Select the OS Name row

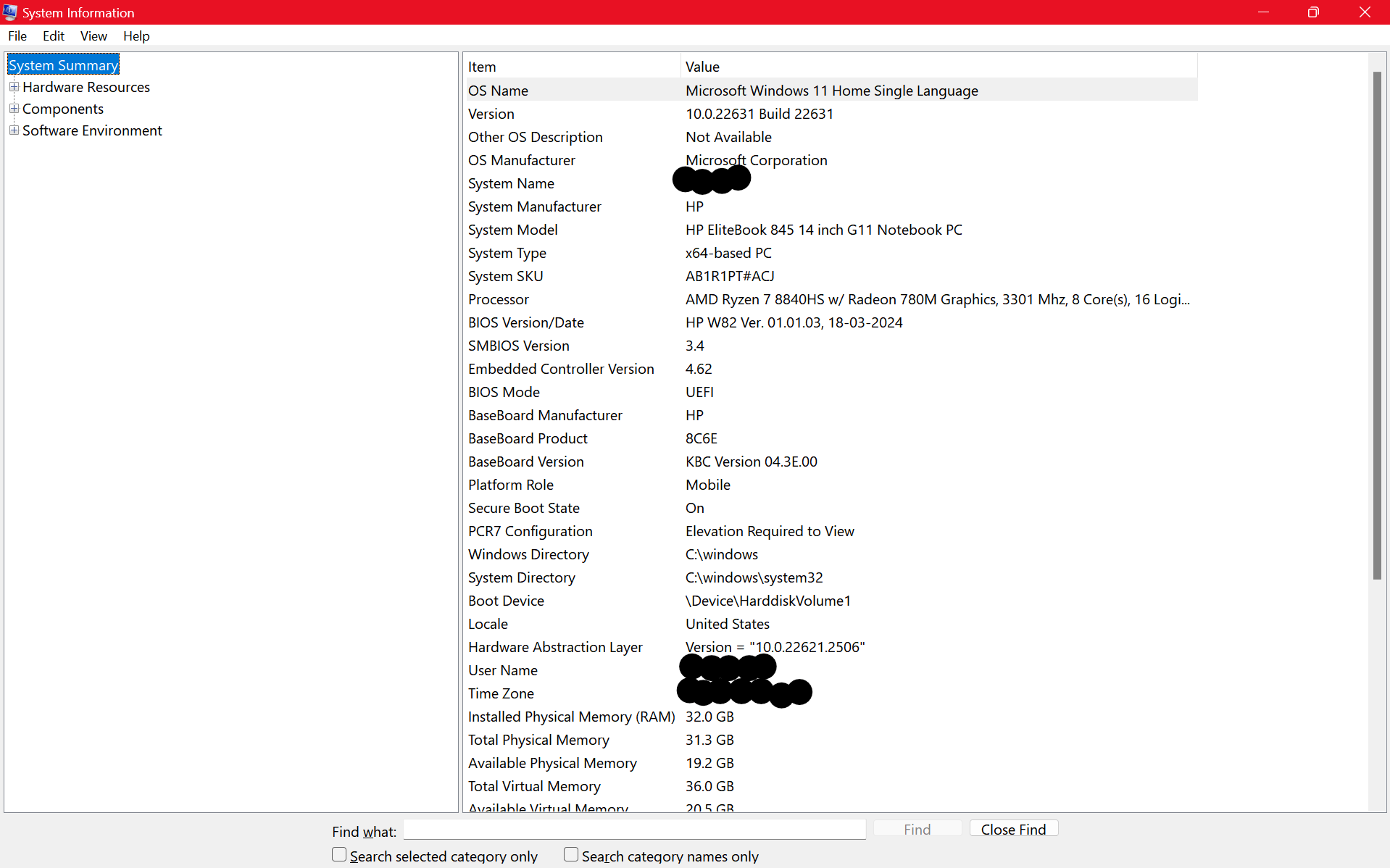831,91
